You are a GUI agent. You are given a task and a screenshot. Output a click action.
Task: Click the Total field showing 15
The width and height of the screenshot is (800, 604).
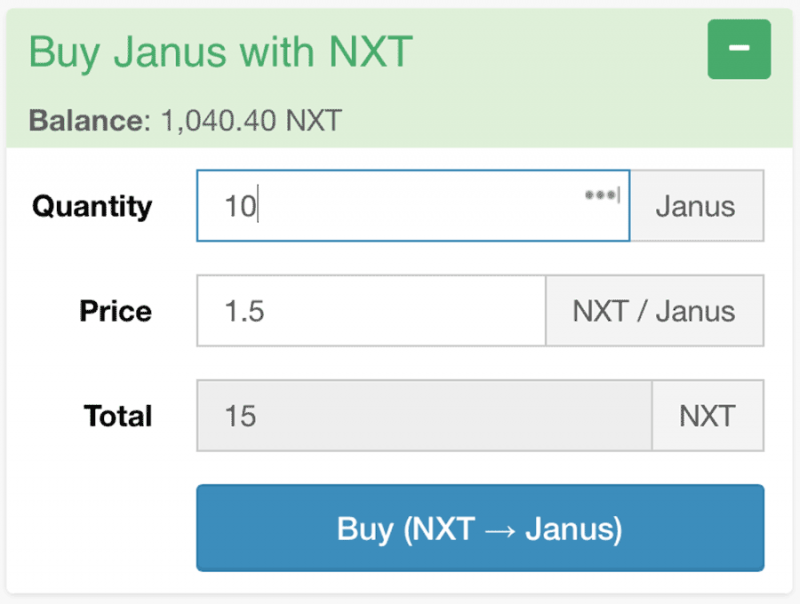point(424,415)
